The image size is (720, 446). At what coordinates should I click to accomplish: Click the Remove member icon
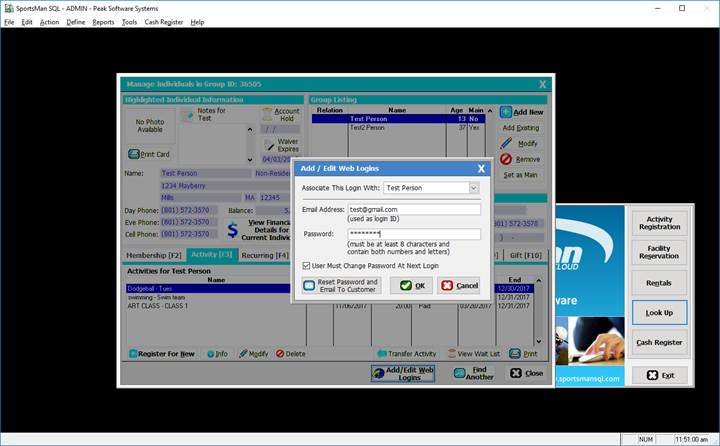(506, 159)
